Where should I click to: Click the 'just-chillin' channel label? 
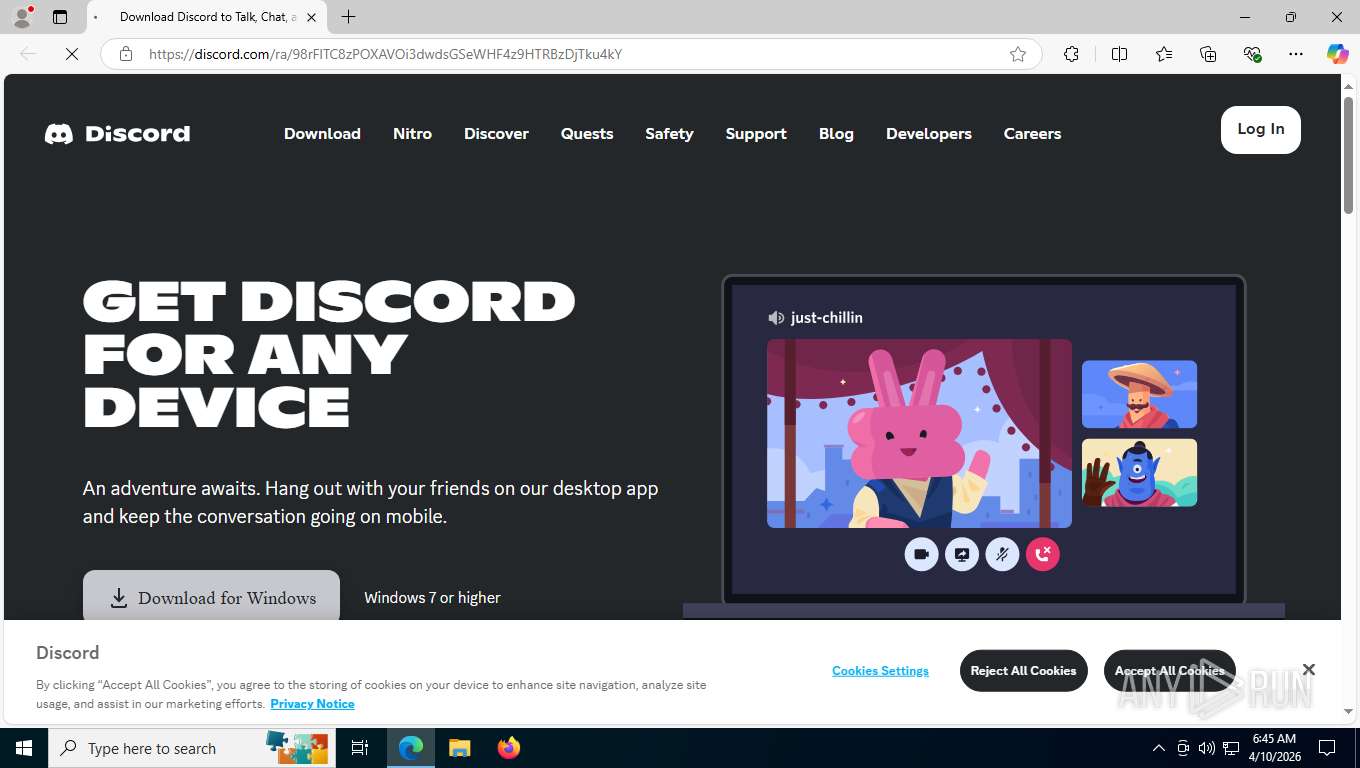[826, 318]
